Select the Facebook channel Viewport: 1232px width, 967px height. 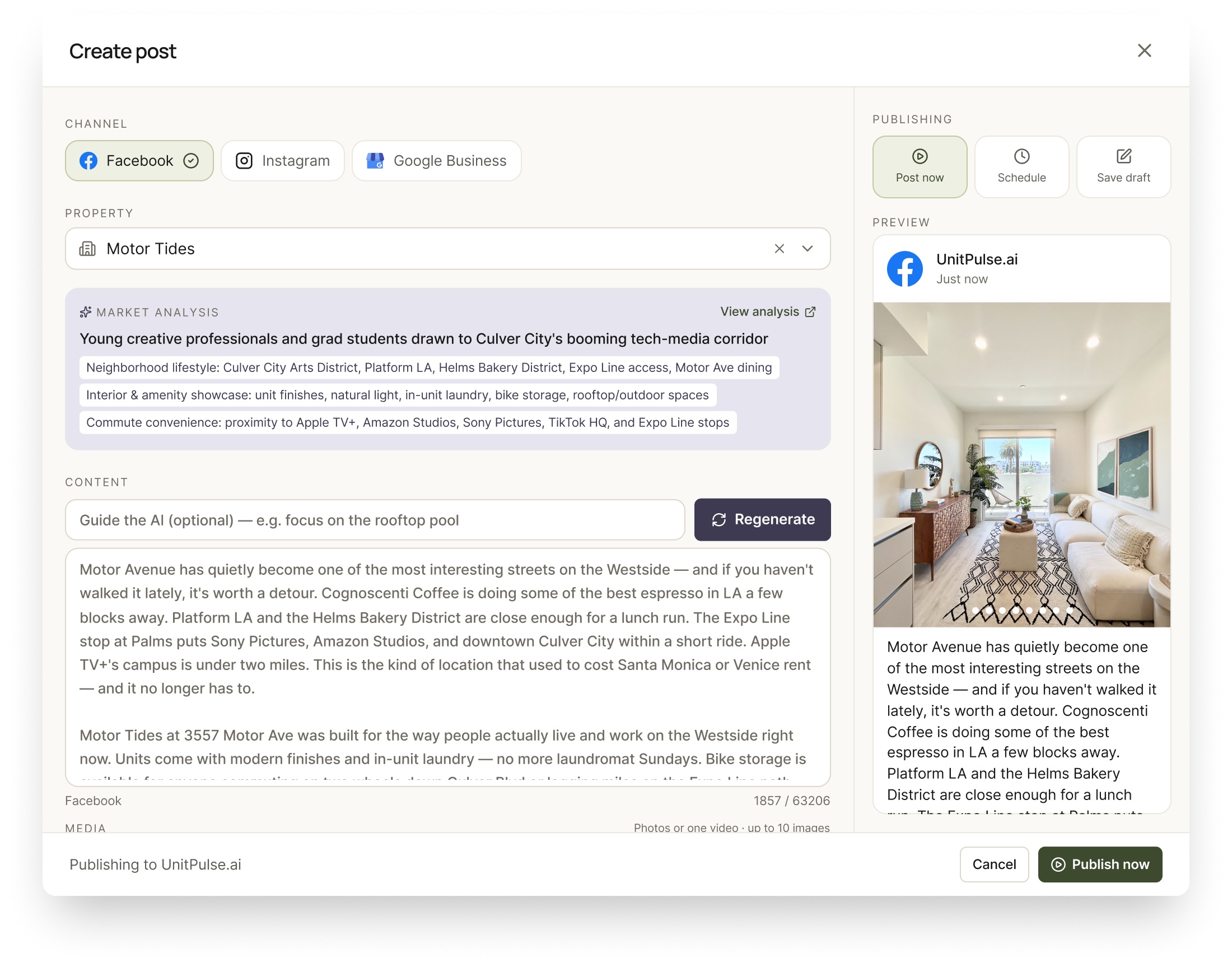click(139, 161)
